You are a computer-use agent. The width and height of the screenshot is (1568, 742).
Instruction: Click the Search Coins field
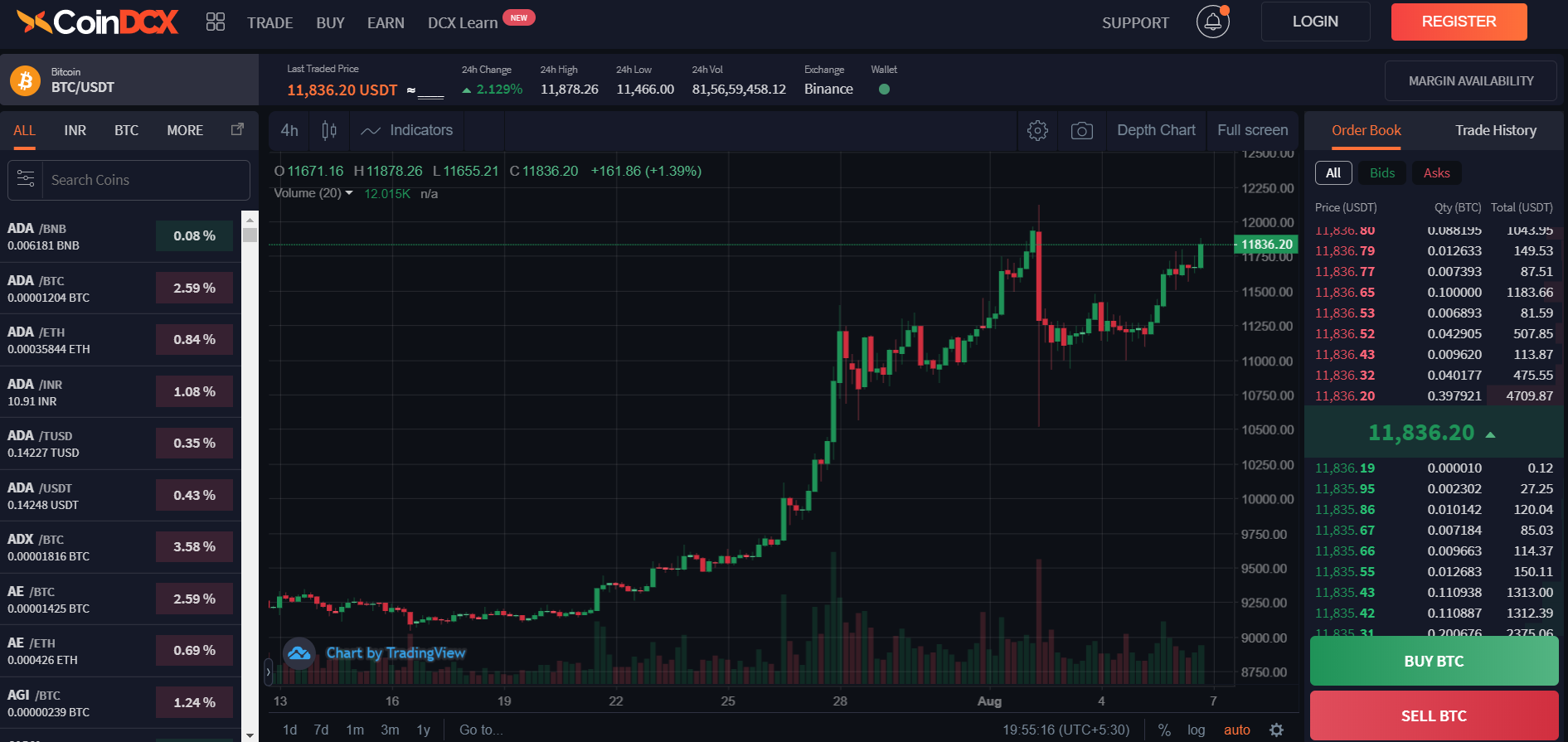click(x=145, y=180)
